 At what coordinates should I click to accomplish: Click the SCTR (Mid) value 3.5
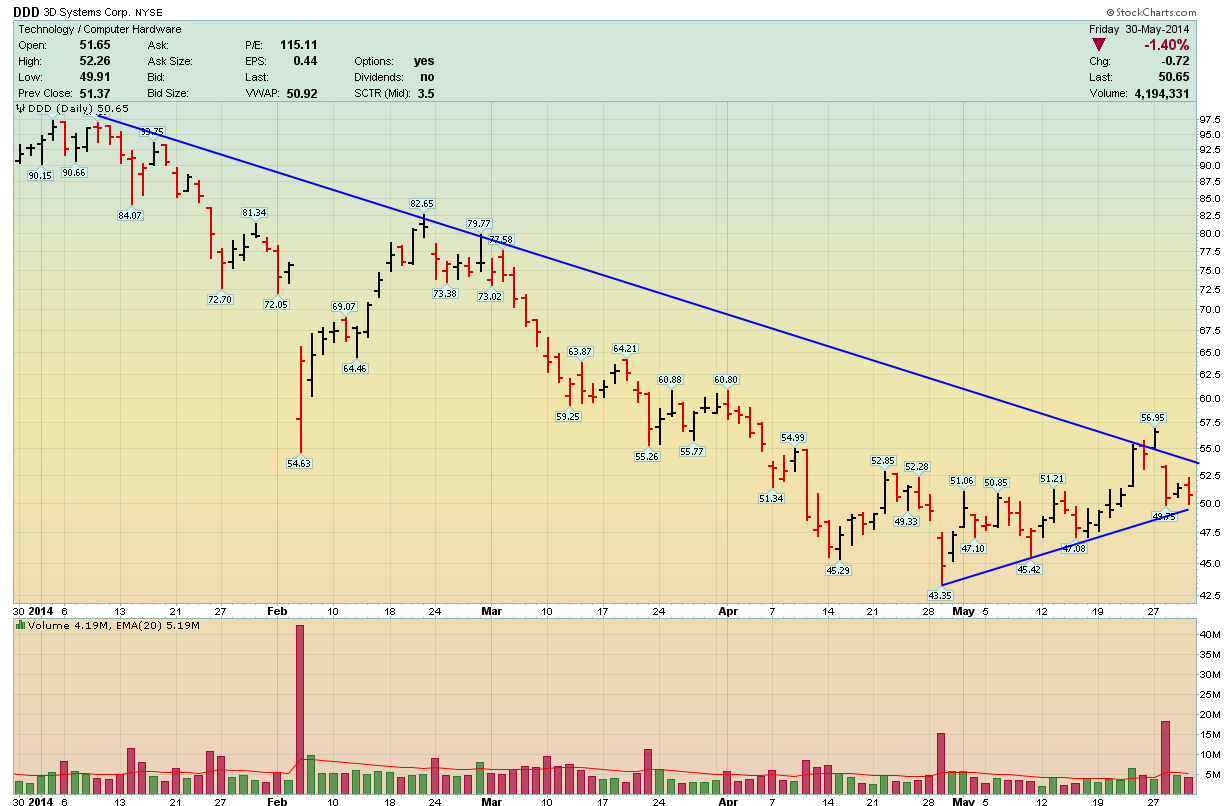click(426, 93)
